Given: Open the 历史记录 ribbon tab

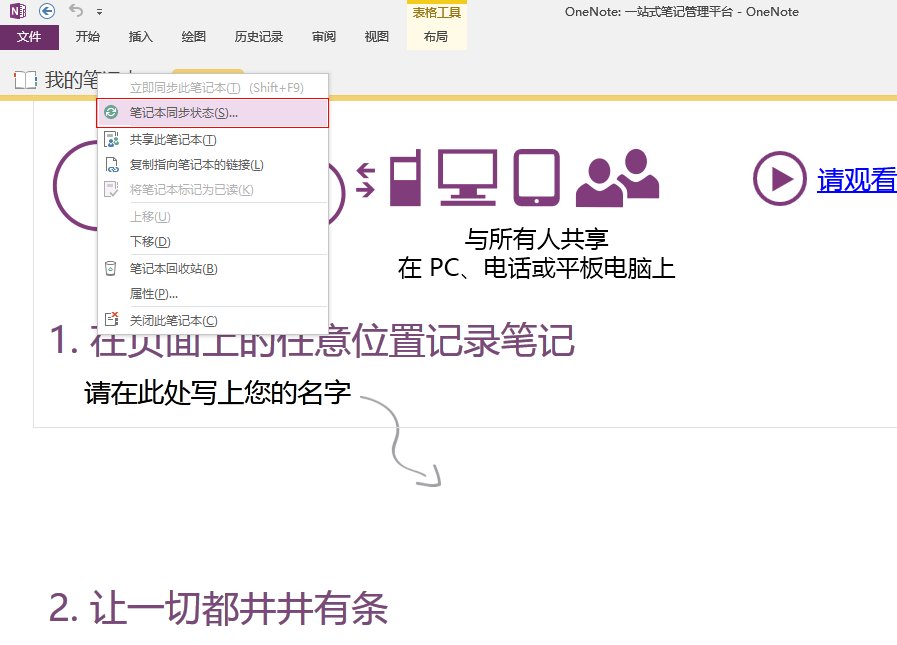Looking at the screenshot, I should 259,37.
